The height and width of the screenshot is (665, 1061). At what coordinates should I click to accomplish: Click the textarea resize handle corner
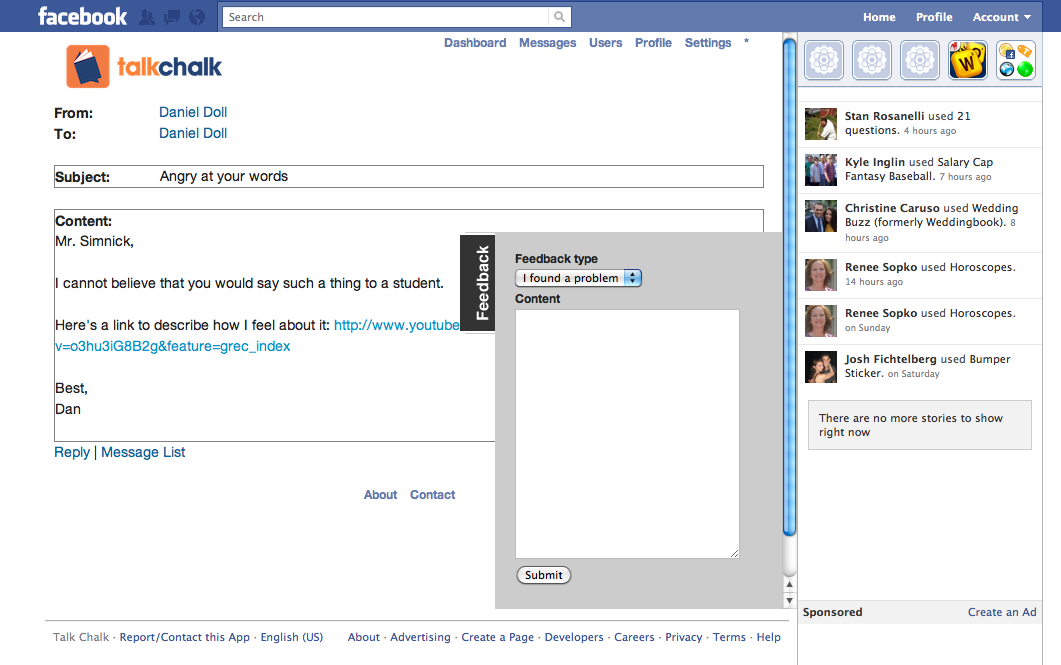734,553
